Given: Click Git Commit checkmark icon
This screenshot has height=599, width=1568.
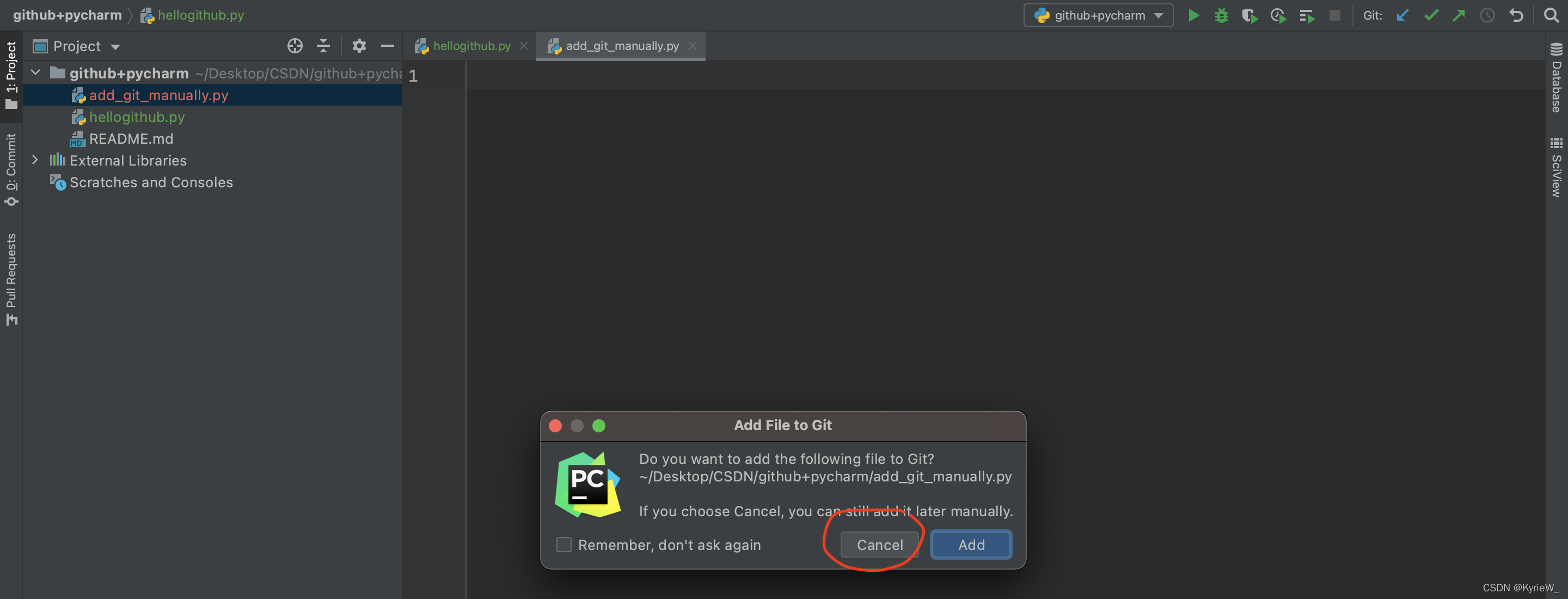Looking at the screenshot, I should (x=1431, y=16).
